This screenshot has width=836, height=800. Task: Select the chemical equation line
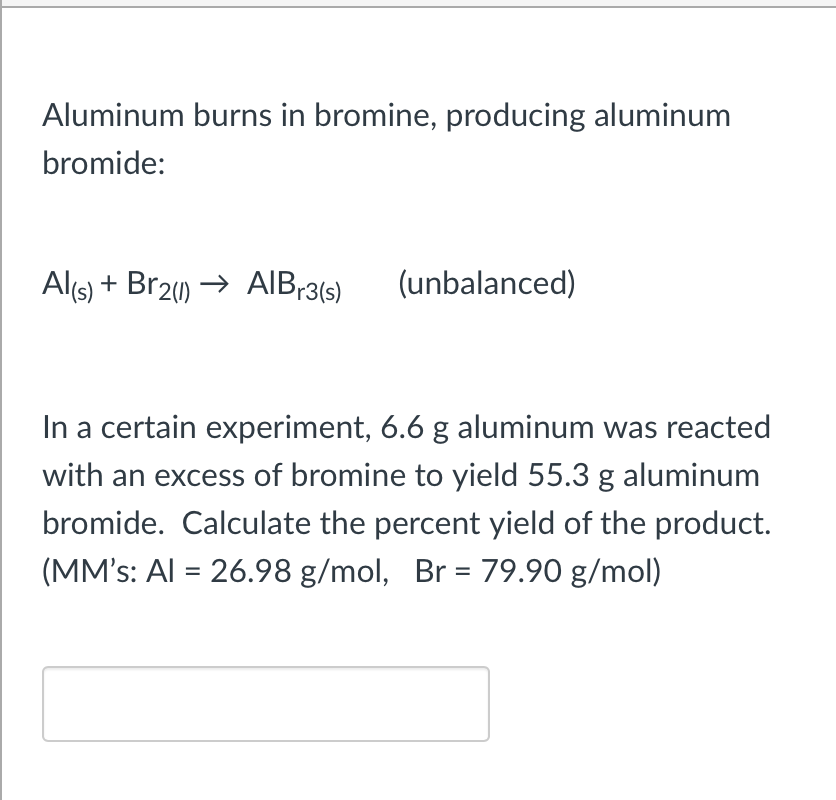point(190,283)
